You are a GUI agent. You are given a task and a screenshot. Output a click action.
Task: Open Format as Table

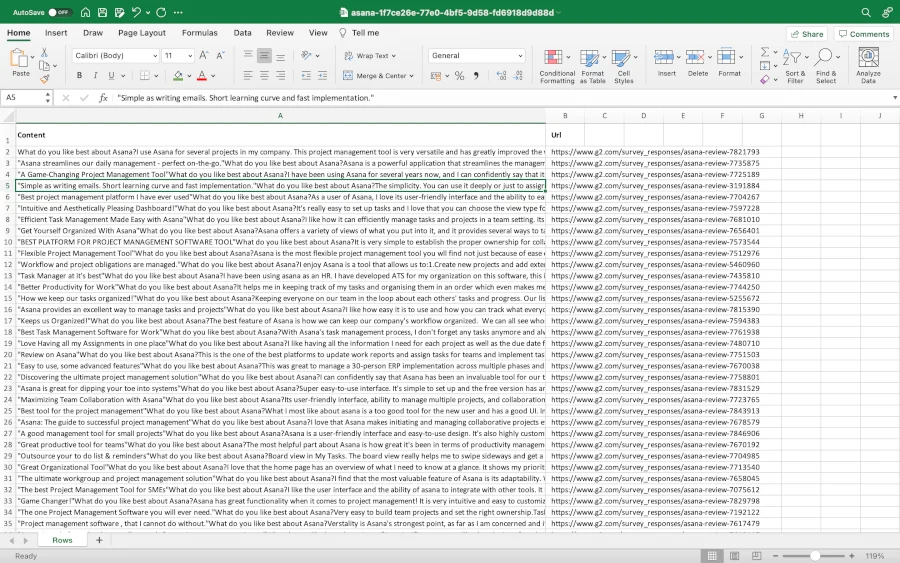(x=592, y=67)
